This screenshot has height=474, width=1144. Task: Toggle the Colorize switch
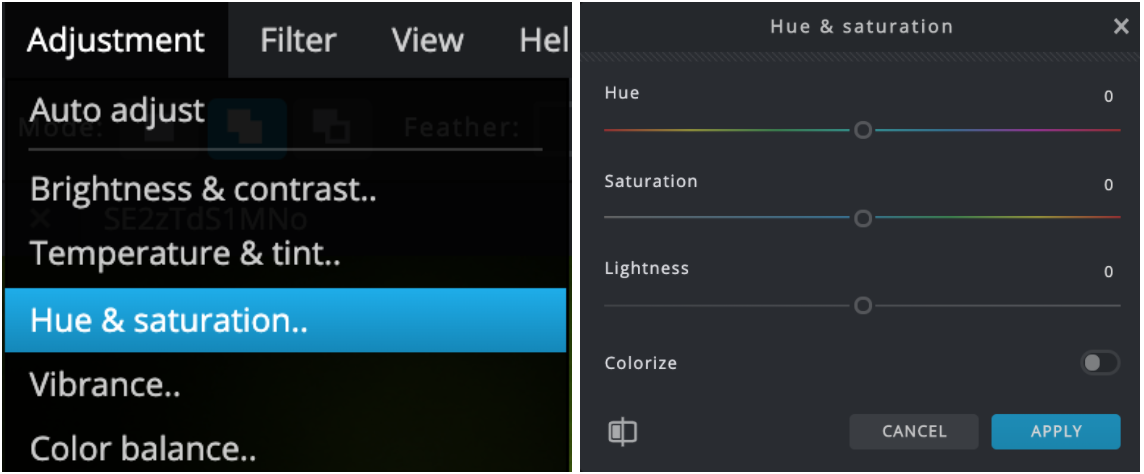point(1100,363)
